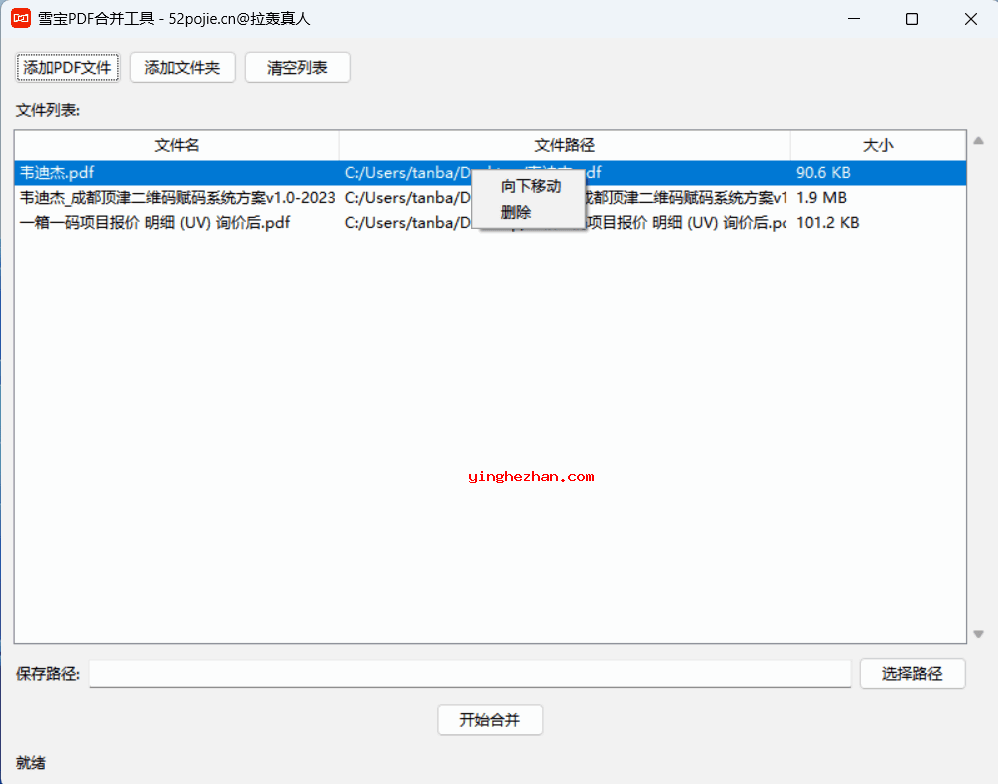Click the 文件名 column header

pos(177,145)
